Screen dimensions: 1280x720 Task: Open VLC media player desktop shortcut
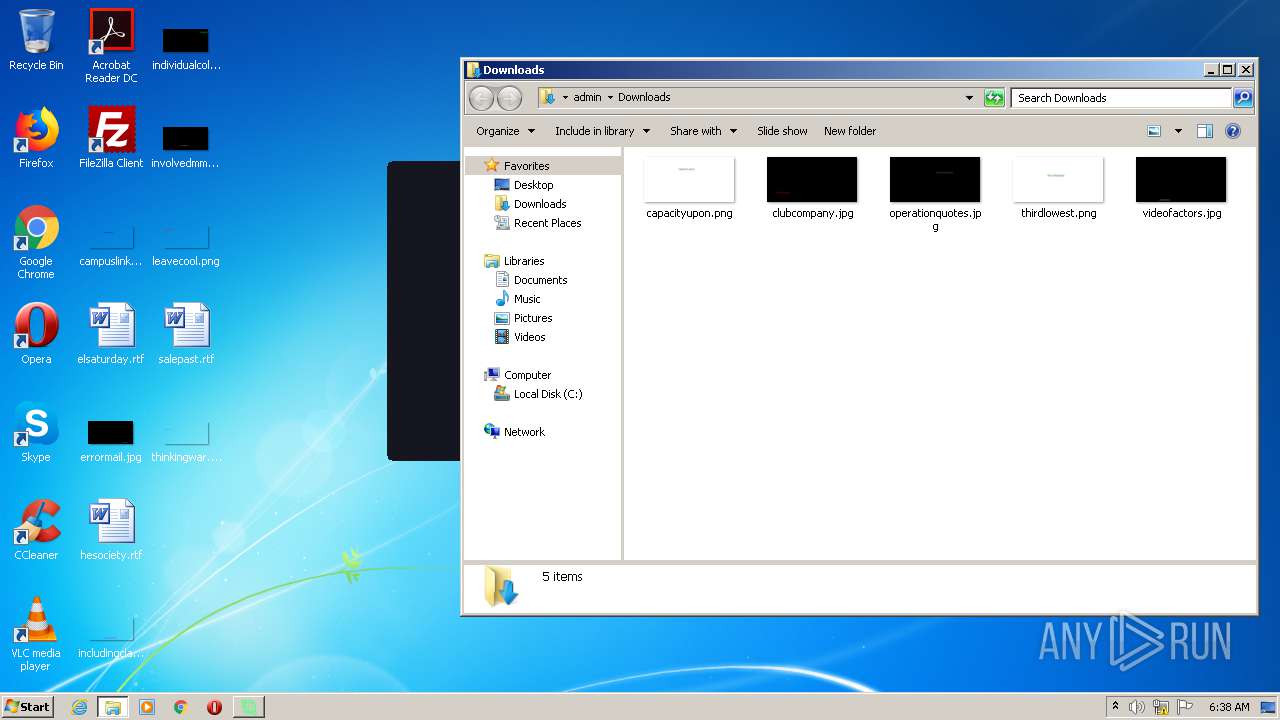(x=36, y=634)
